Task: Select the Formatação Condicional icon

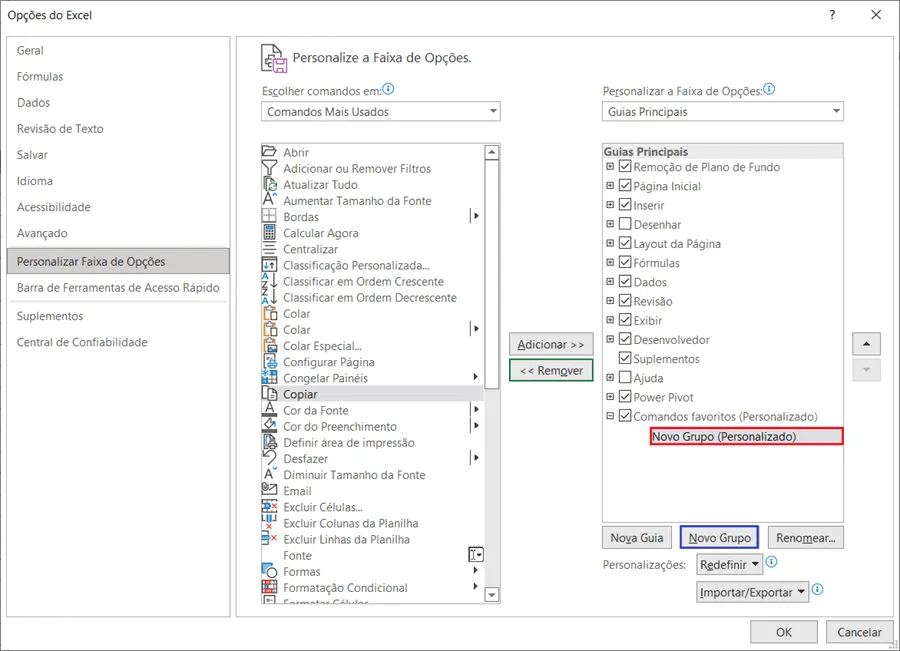Action: pyautogui.click(x=269, y=587)
